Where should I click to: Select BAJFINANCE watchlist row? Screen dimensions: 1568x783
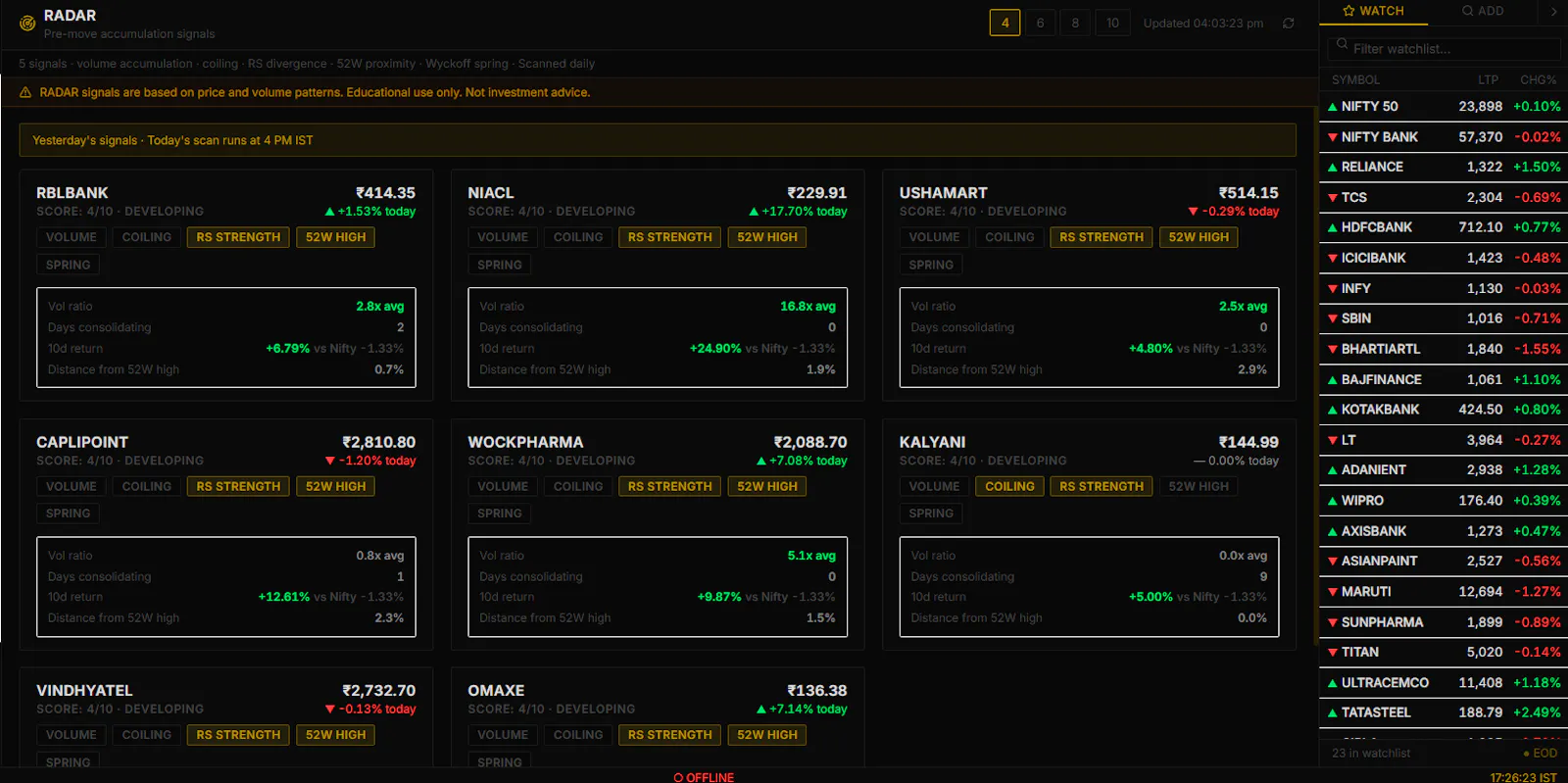[1444, 379]
